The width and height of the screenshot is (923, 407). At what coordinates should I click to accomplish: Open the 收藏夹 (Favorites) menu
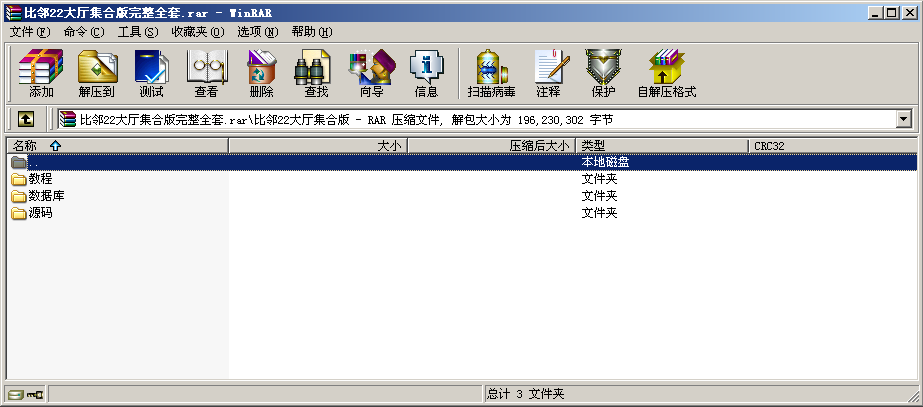click(197, 32)
